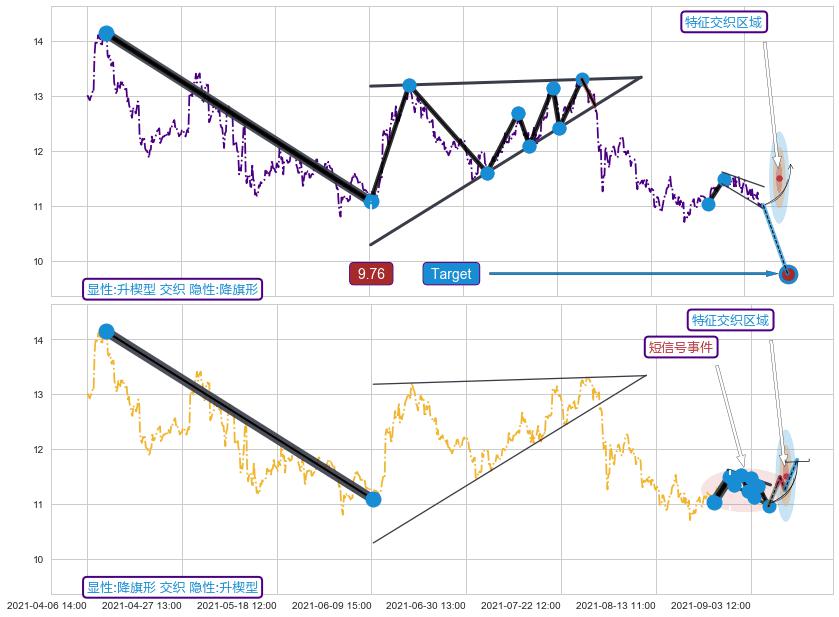Click 特征交织区域 annotation in bottom chart
Viewport: 839px width, 617px height.
pos(731,320)
